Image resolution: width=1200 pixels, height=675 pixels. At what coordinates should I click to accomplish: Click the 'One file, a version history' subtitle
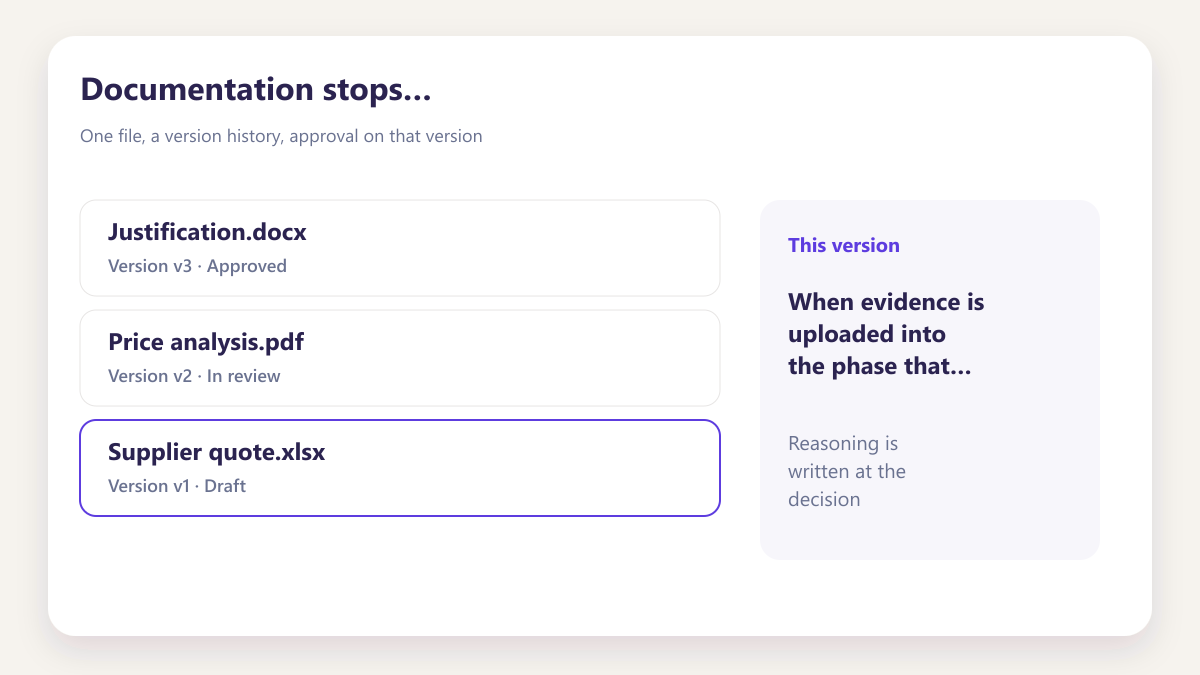281,136
